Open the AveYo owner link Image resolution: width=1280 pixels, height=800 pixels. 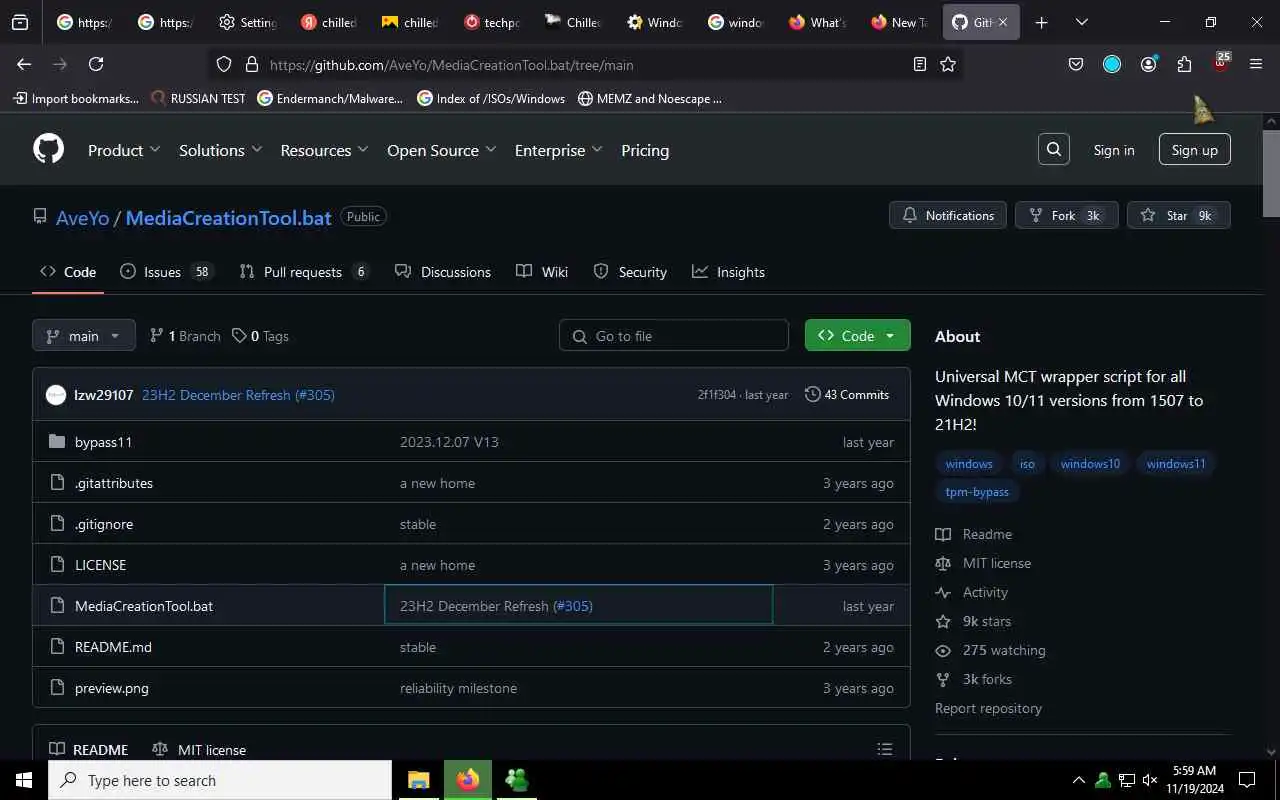(82, 217)
